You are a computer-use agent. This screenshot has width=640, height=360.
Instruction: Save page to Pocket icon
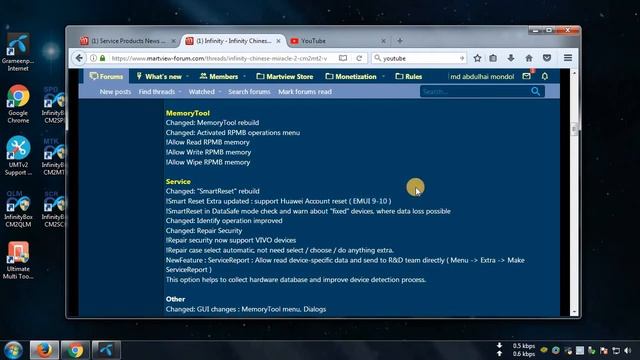pos(547,58)
